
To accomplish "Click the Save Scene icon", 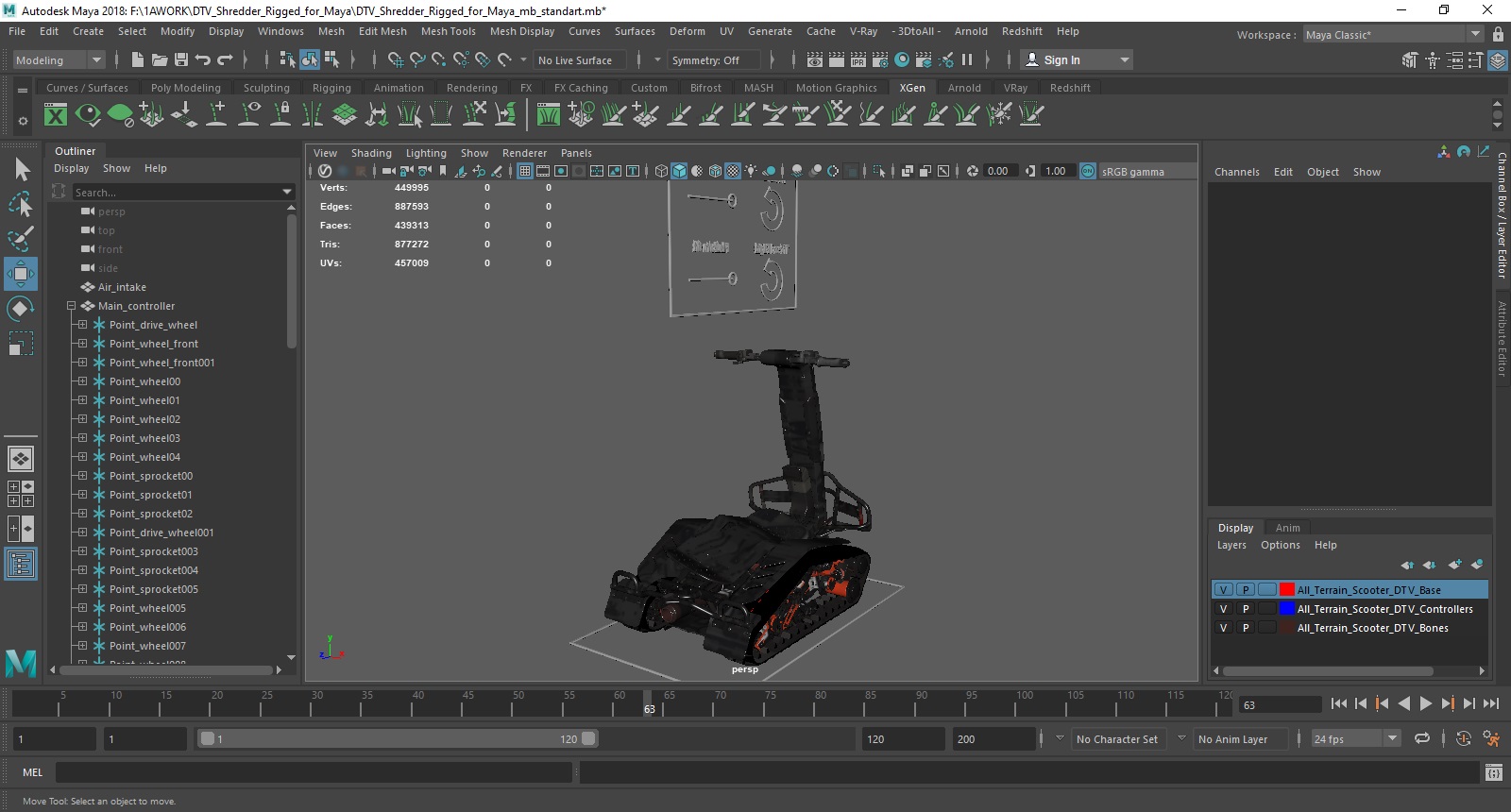I will click(181, 59).
